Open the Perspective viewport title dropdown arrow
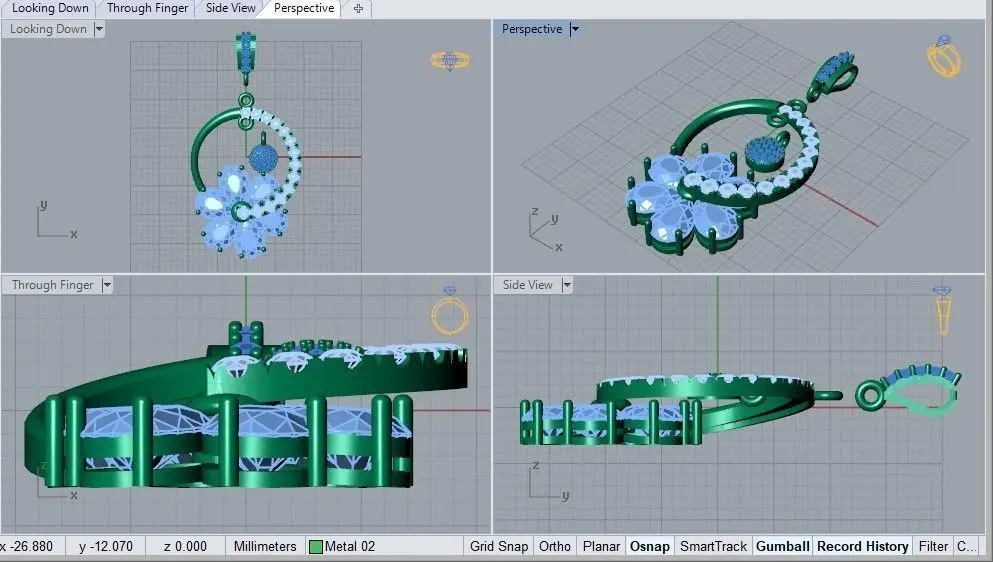The width and height of the screenshot is (993, 562). (574, 29)
